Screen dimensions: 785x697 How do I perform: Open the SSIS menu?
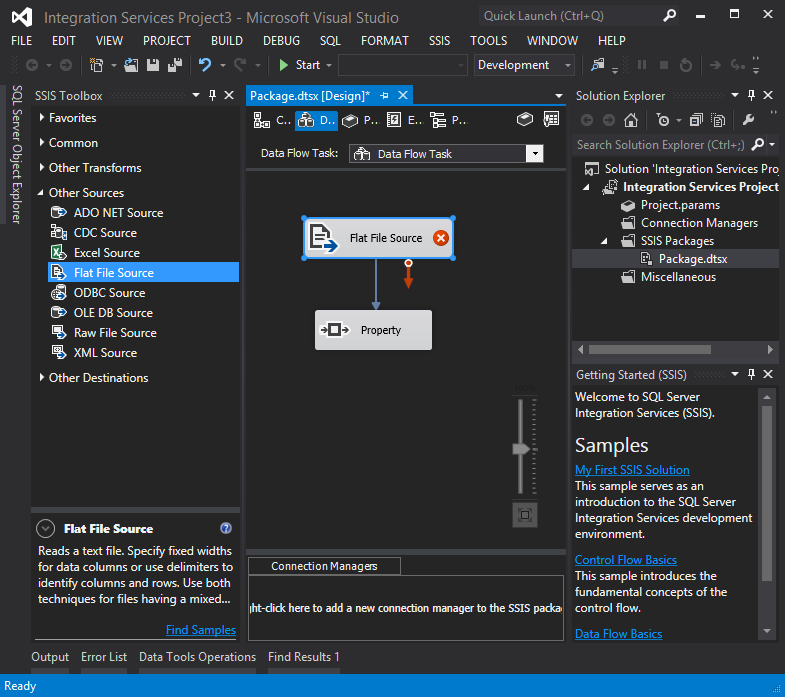[x=439, y=41]
